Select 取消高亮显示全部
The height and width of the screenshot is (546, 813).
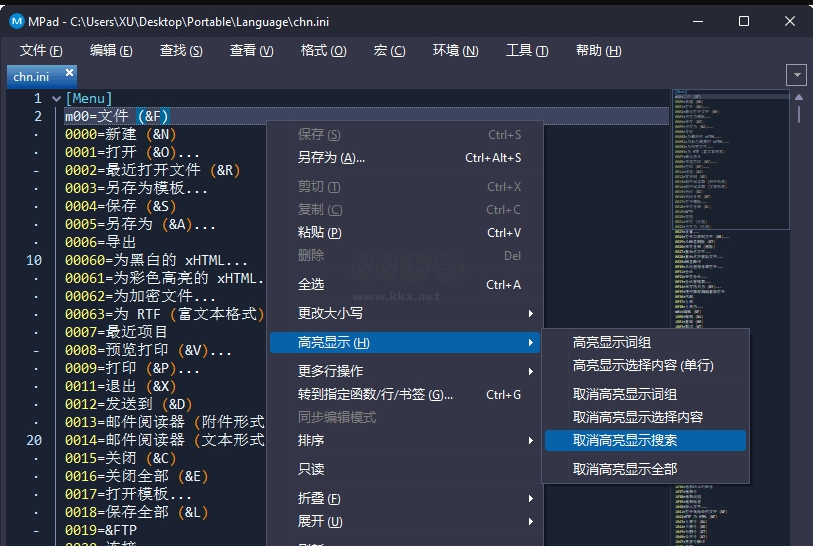pos(646,469)
